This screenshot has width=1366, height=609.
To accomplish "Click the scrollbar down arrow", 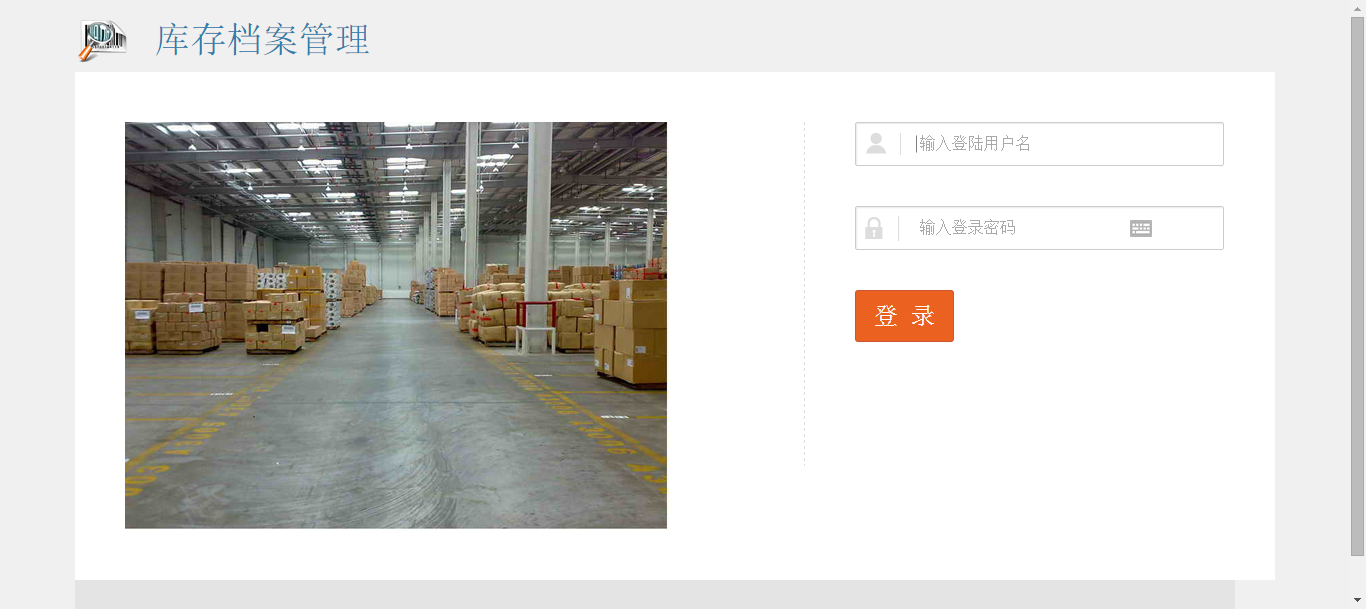I will point(1357,601).
